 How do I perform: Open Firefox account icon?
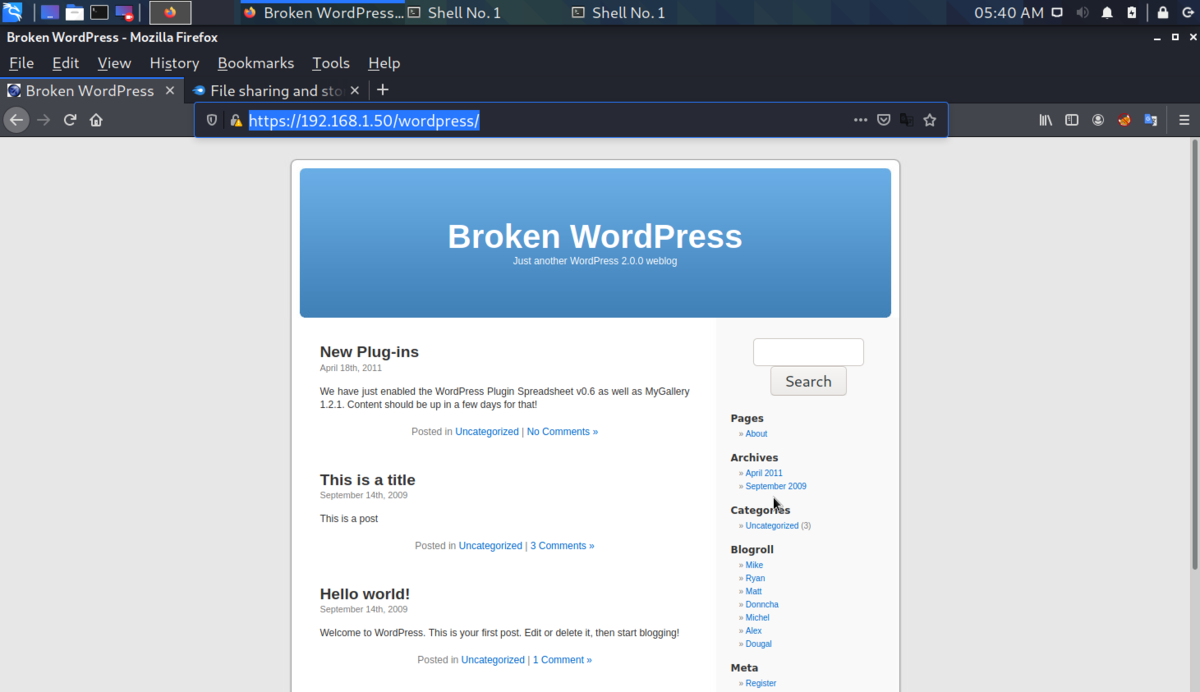click(x=1098, y=120)
